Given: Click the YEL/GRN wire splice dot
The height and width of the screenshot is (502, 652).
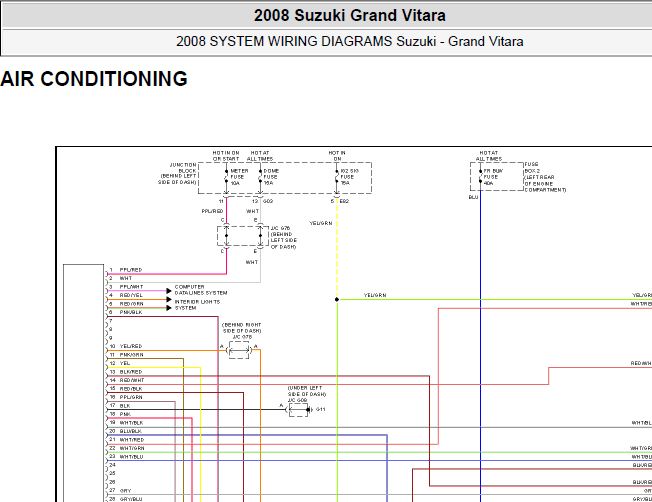Looking at the screenshot, I should click(x=337, y=299).
